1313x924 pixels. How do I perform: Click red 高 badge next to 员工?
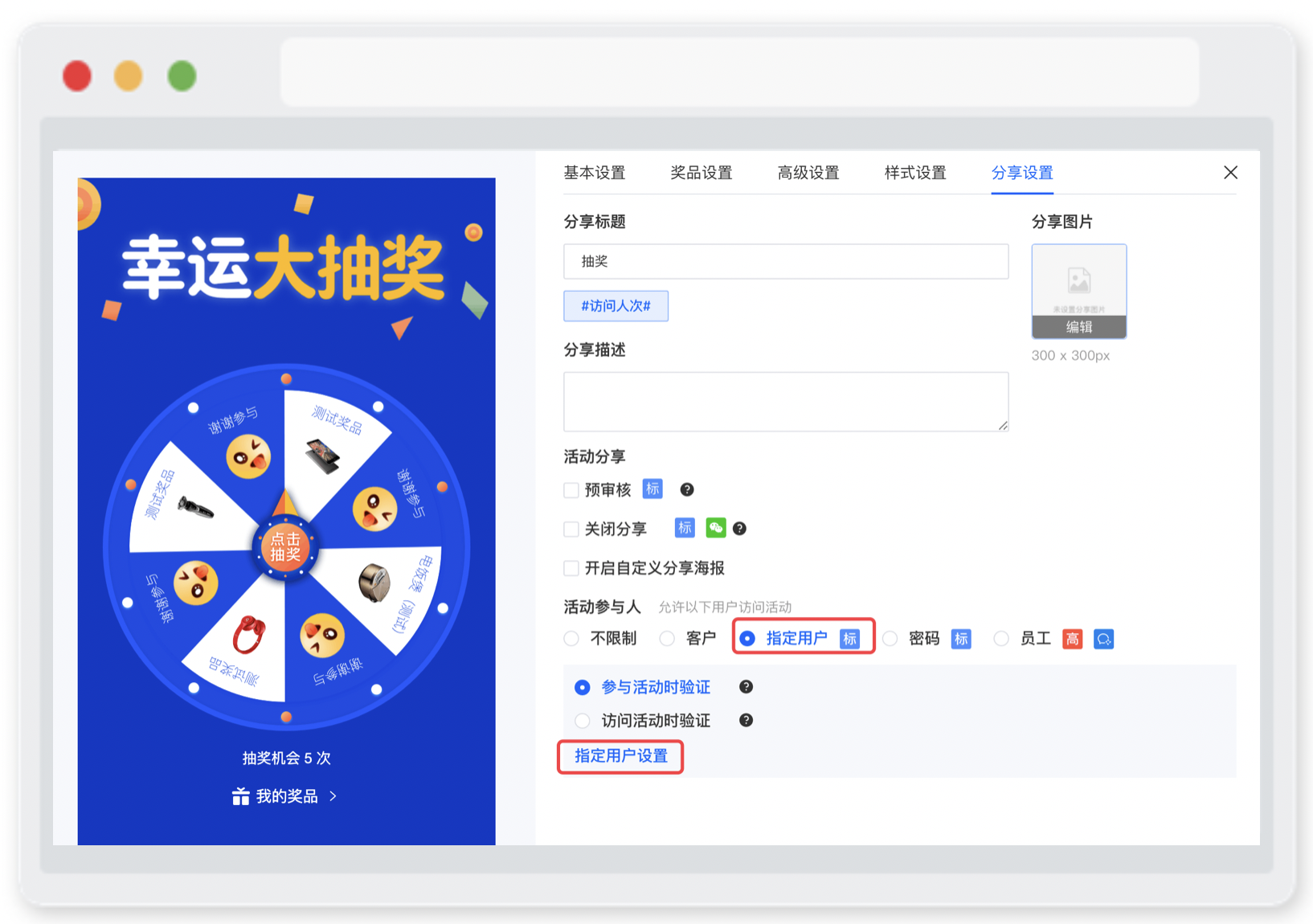[x=1072, y=639]
